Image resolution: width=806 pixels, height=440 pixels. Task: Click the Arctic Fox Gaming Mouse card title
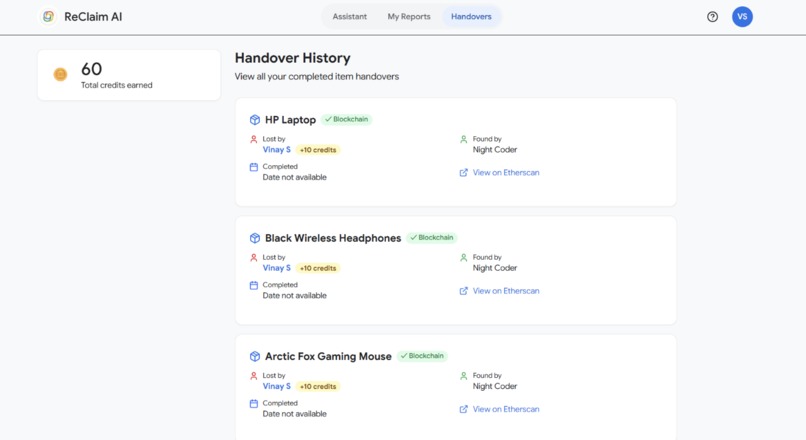coord(328,356)
